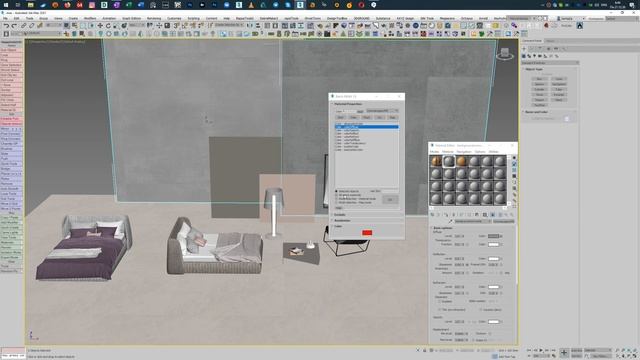
Task: Go to the start frame
Action: pos(529,350)
